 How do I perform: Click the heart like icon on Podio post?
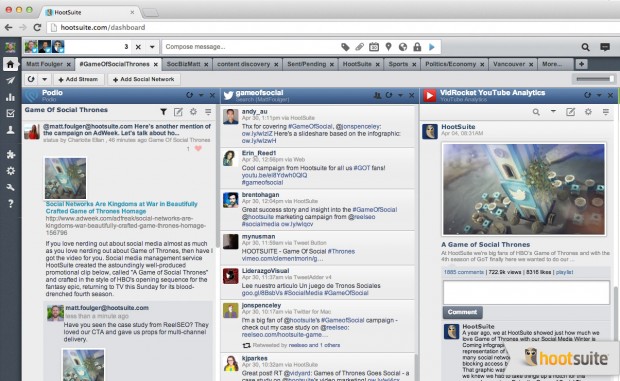pyautogui.click(x=198, y=149)
